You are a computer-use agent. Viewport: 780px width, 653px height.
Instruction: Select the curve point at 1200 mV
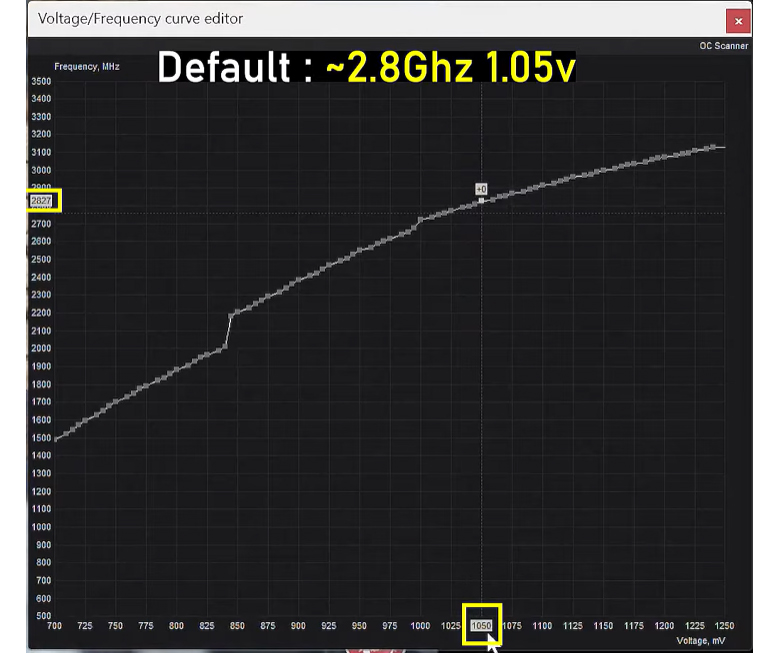click(663, 157)
